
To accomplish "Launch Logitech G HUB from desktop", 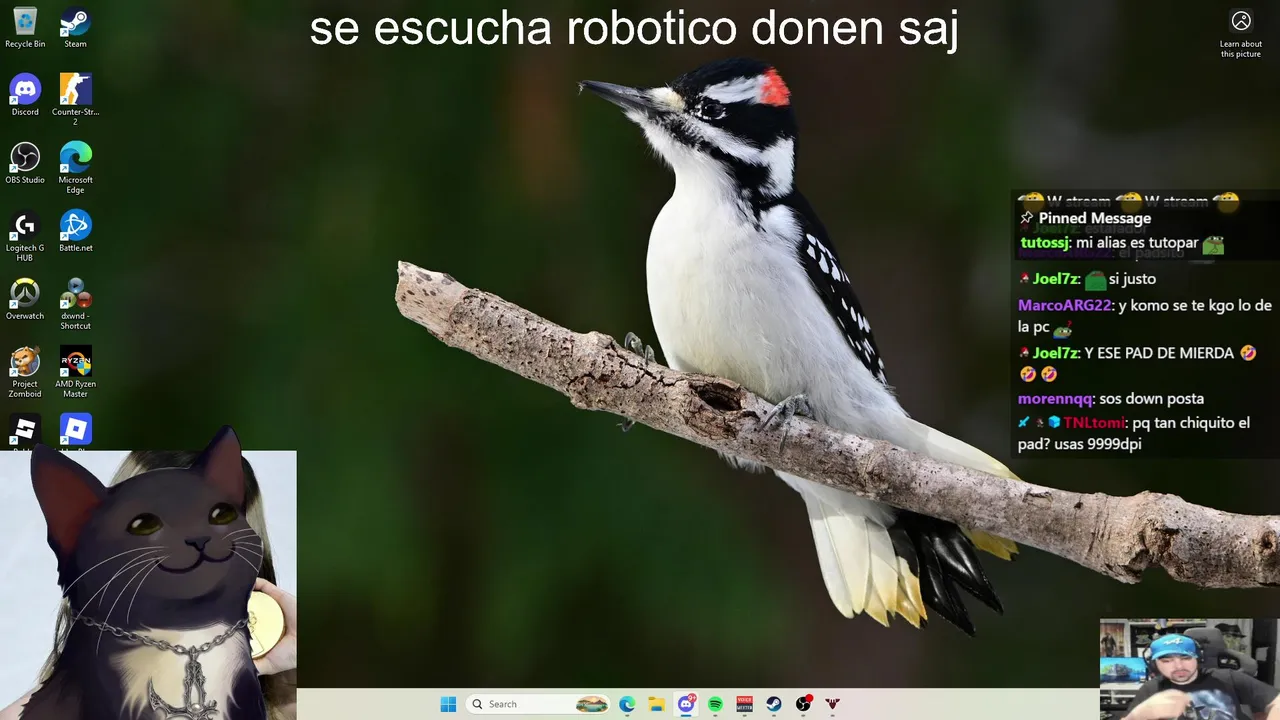I will click(x=25, y=235).
